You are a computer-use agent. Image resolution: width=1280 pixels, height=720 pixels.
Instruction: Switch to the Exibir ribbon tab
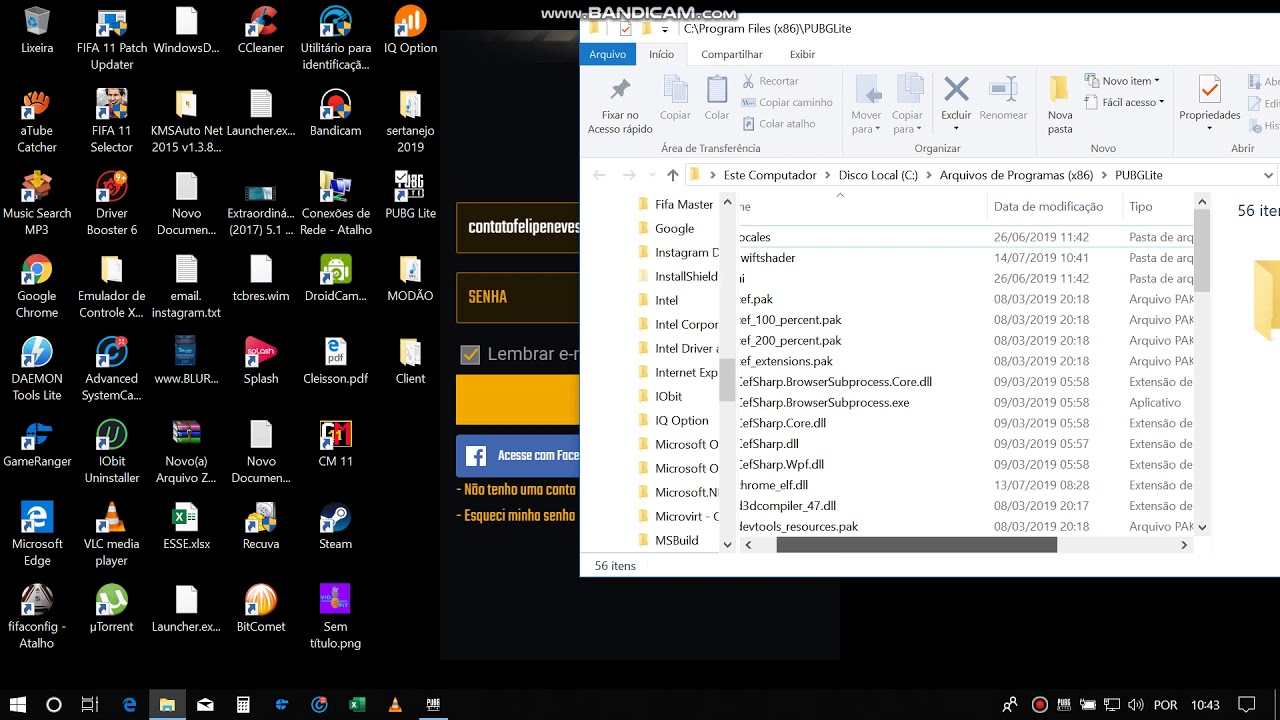point(802,54)
